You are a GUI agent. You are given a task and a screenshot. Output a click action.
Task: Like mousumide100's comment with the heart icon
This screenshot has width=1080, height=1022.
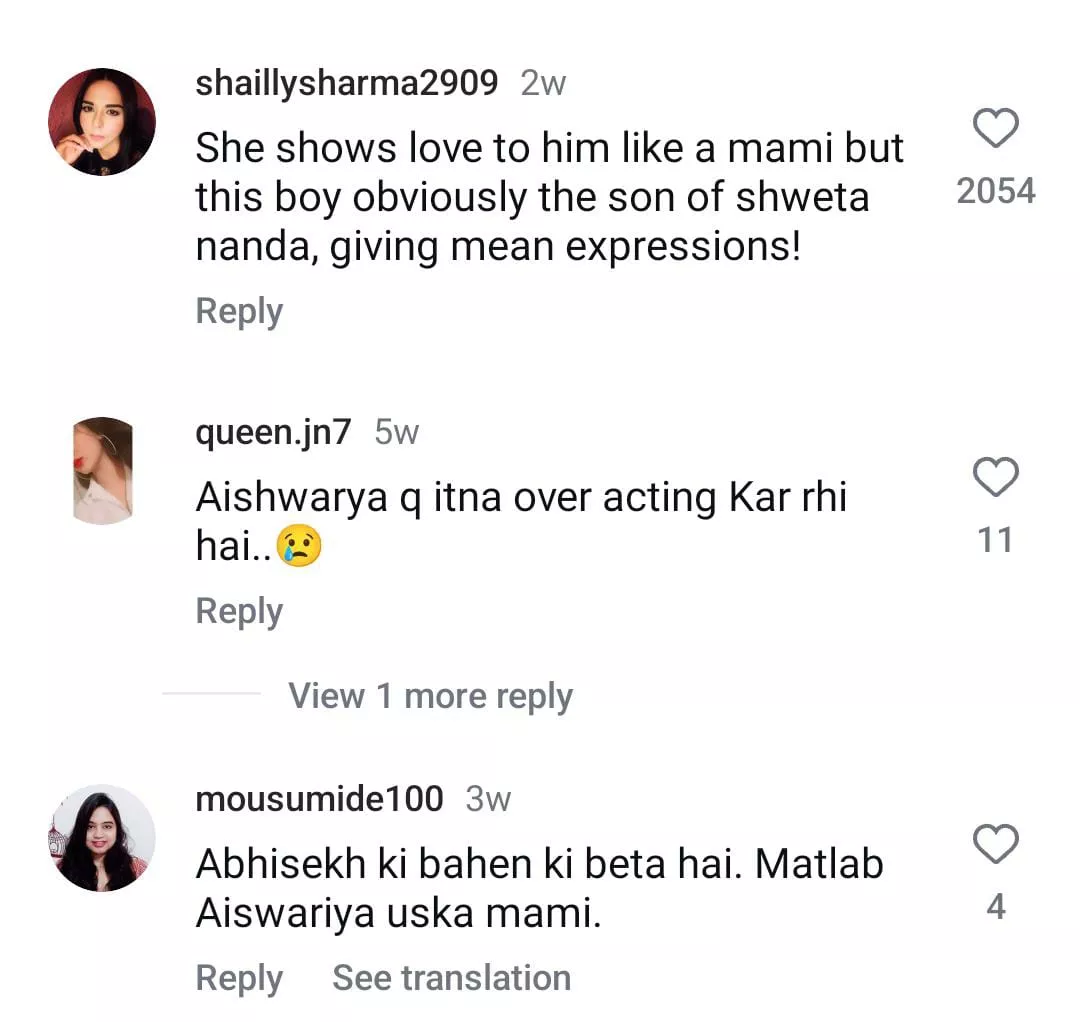pos(995,845)
